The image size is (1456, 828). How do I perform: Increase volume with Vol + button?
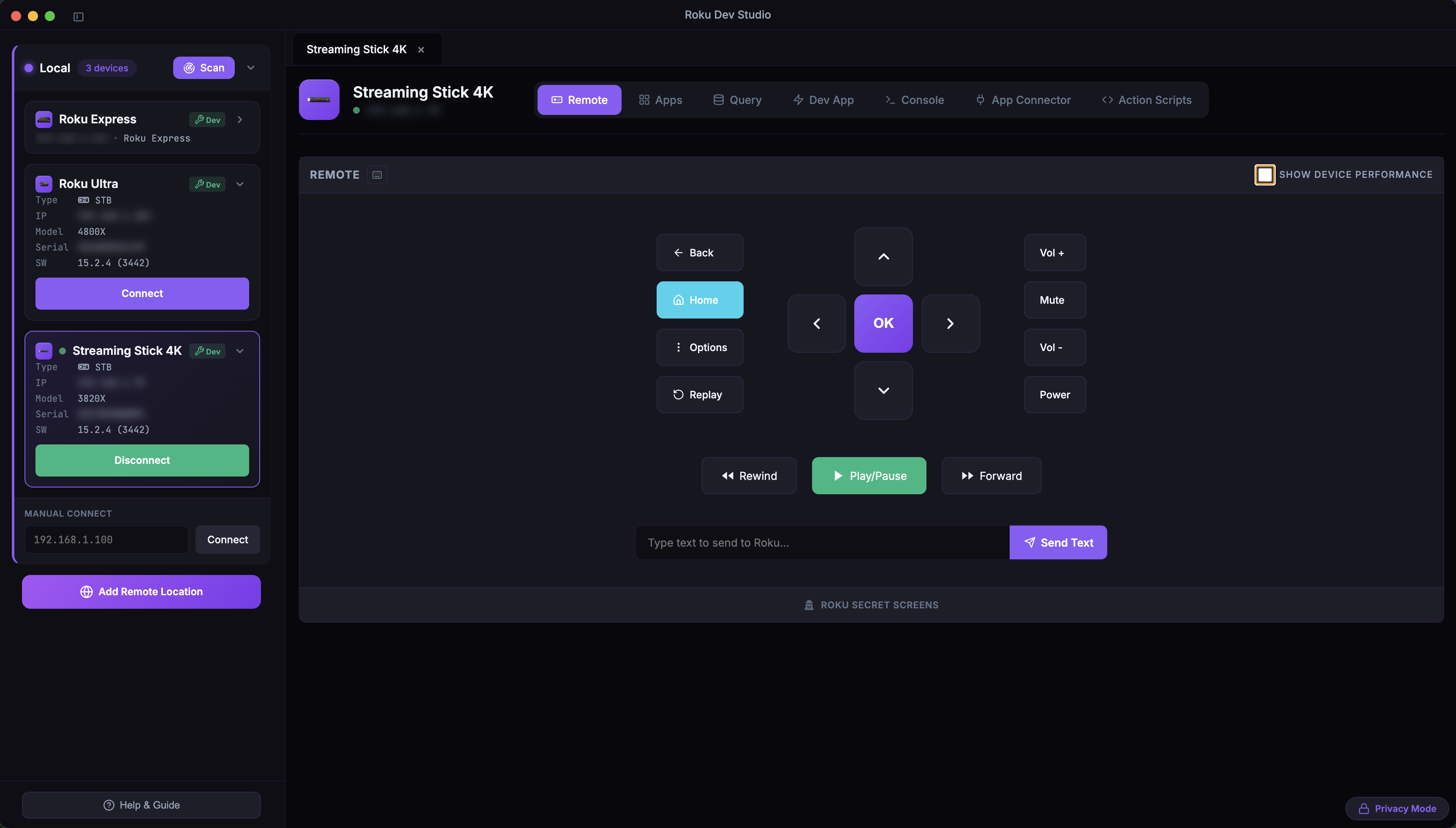1055,253
